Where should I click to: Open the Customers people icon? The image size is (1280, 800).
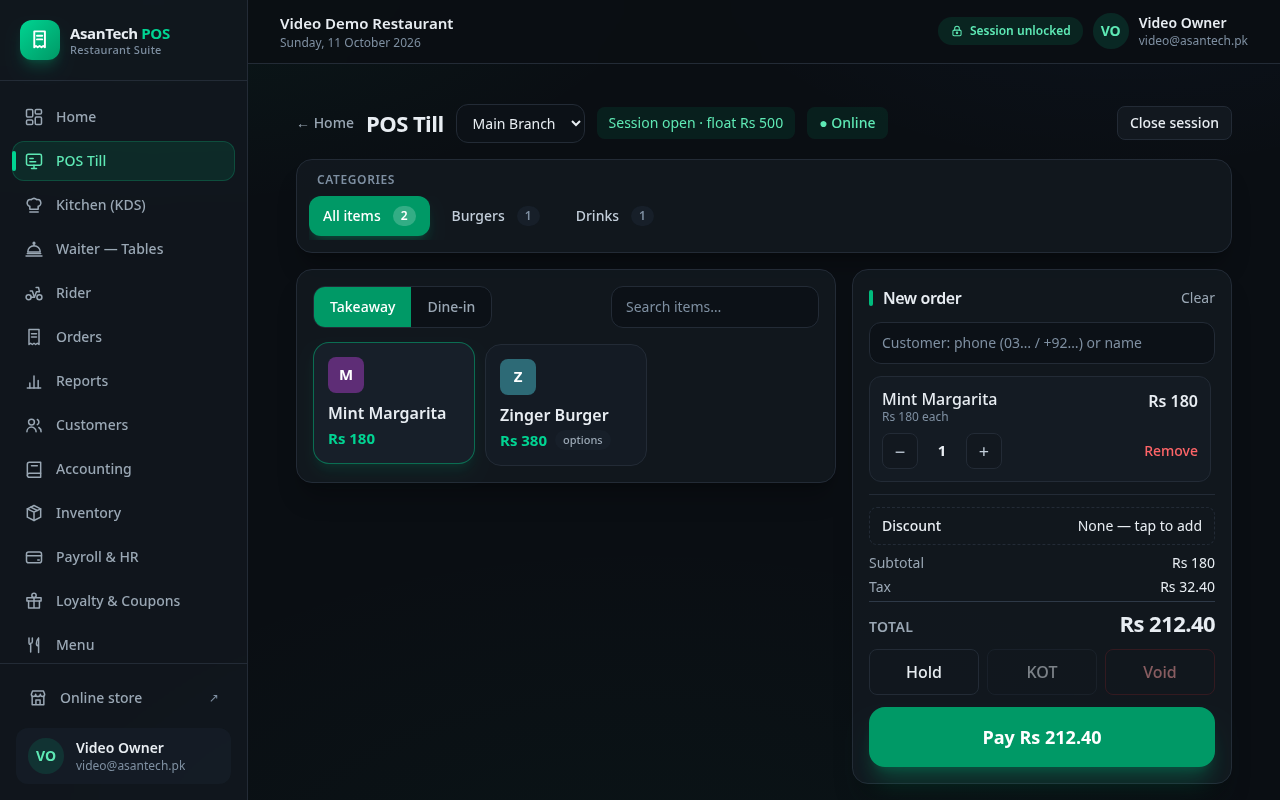[34, 425]
